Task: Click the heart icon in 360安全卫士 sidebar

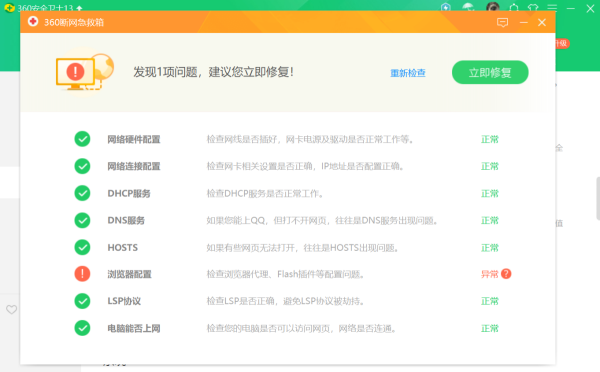Action: pyautogui.click(x=11, y=309)
